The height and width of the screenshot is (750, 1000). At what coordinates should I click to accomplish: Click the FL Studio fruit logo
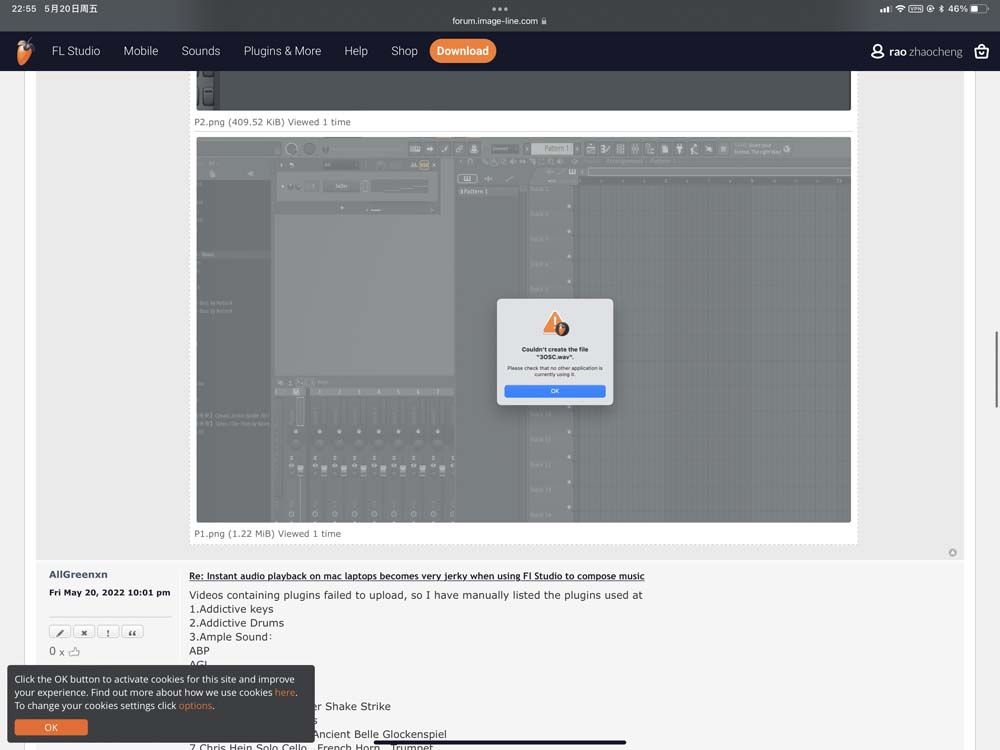(25, 51)
